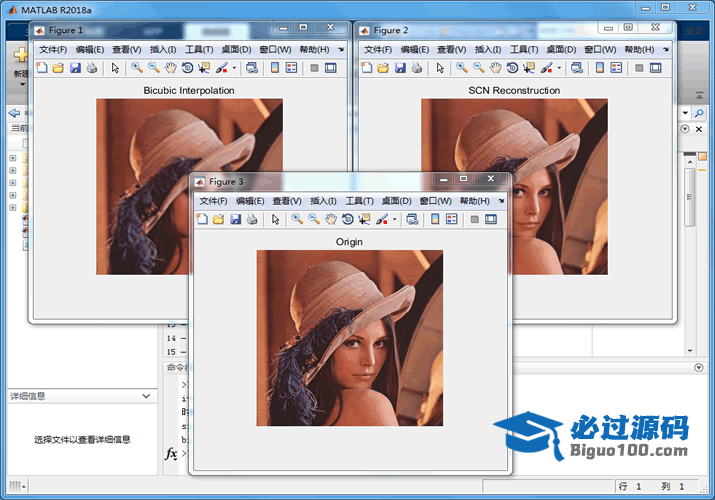The image size is (715, 500).
Task: Open Brush color dropdown arrow in Figure 2
Action: 560,68
